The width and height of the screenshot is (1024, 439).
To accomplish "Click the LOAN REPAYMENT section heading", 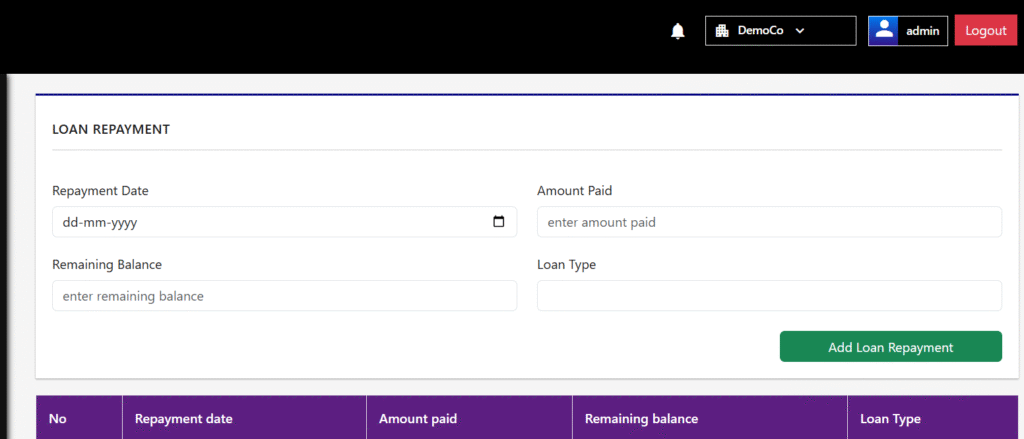I will point(111,129).
